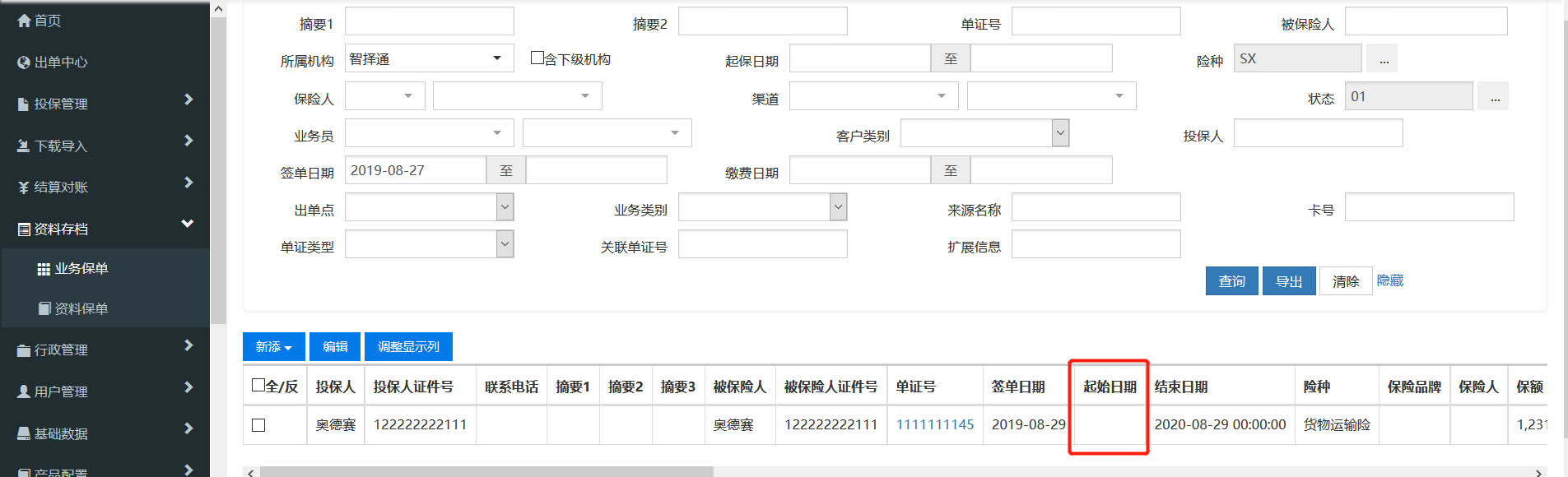
Task: Click the 摘要1 input field
Action: point(429,21)
